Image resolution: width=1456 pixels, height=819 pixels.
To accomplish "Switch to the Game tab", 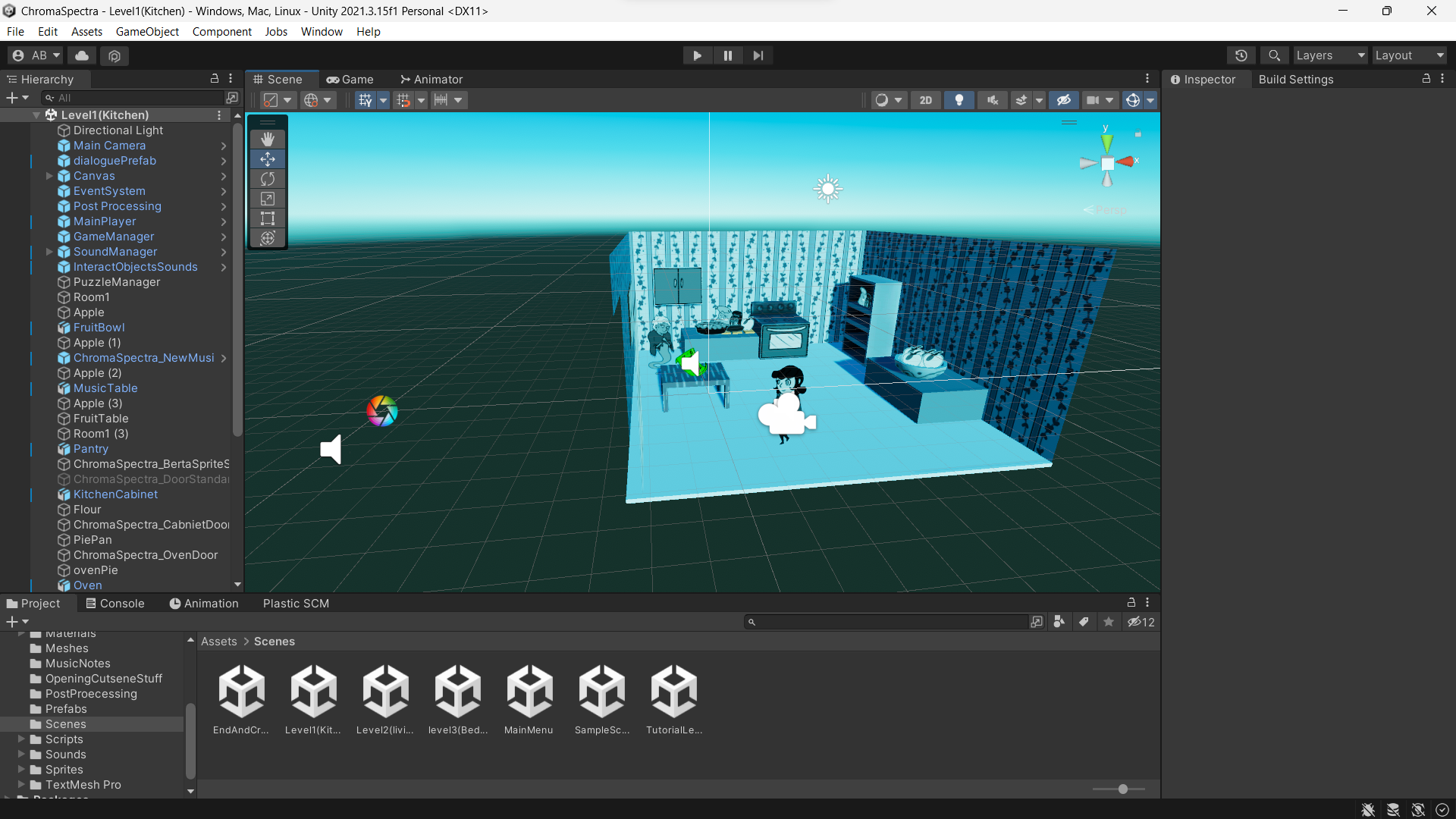I will [x=357, y=78].
